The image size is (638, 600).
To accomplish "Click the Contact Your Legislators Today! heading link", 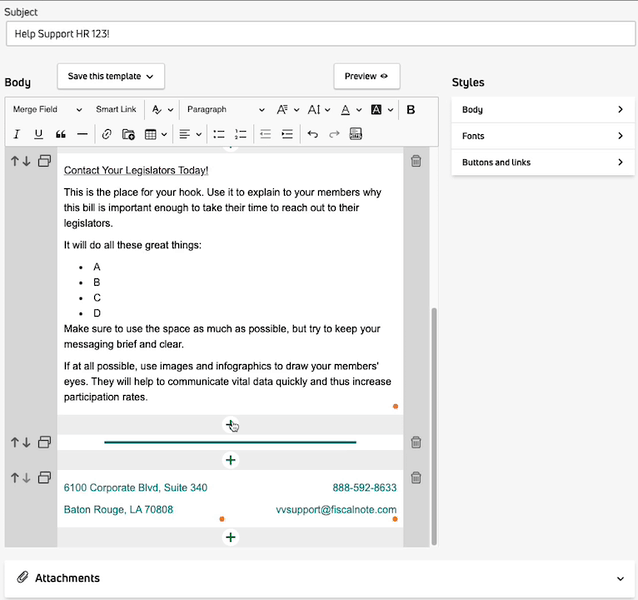I will point(136,170).
